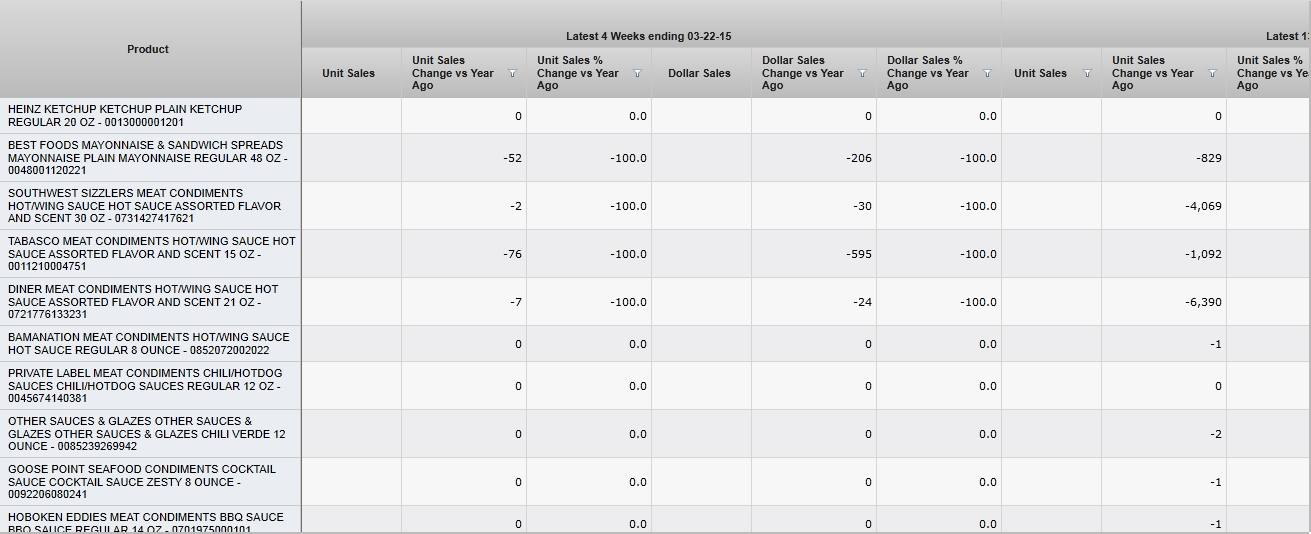Click filter icon beside second Unit Sales header
The image size is (1311, 534).
(1087, 74)
